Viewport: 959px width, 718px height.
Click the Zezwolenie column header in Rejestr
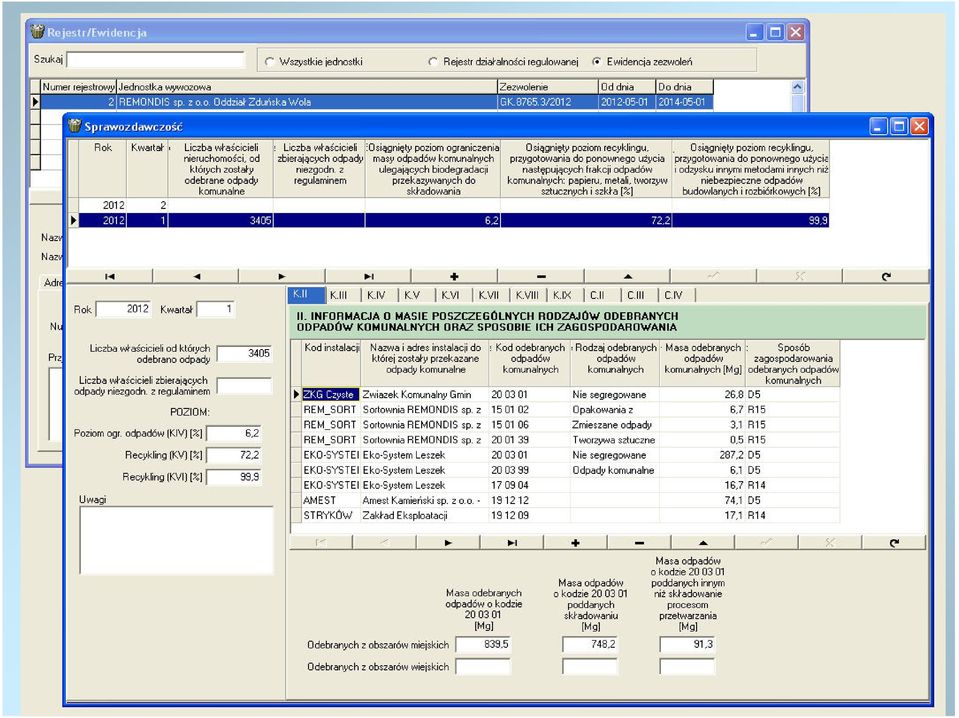tap(548, 87)
